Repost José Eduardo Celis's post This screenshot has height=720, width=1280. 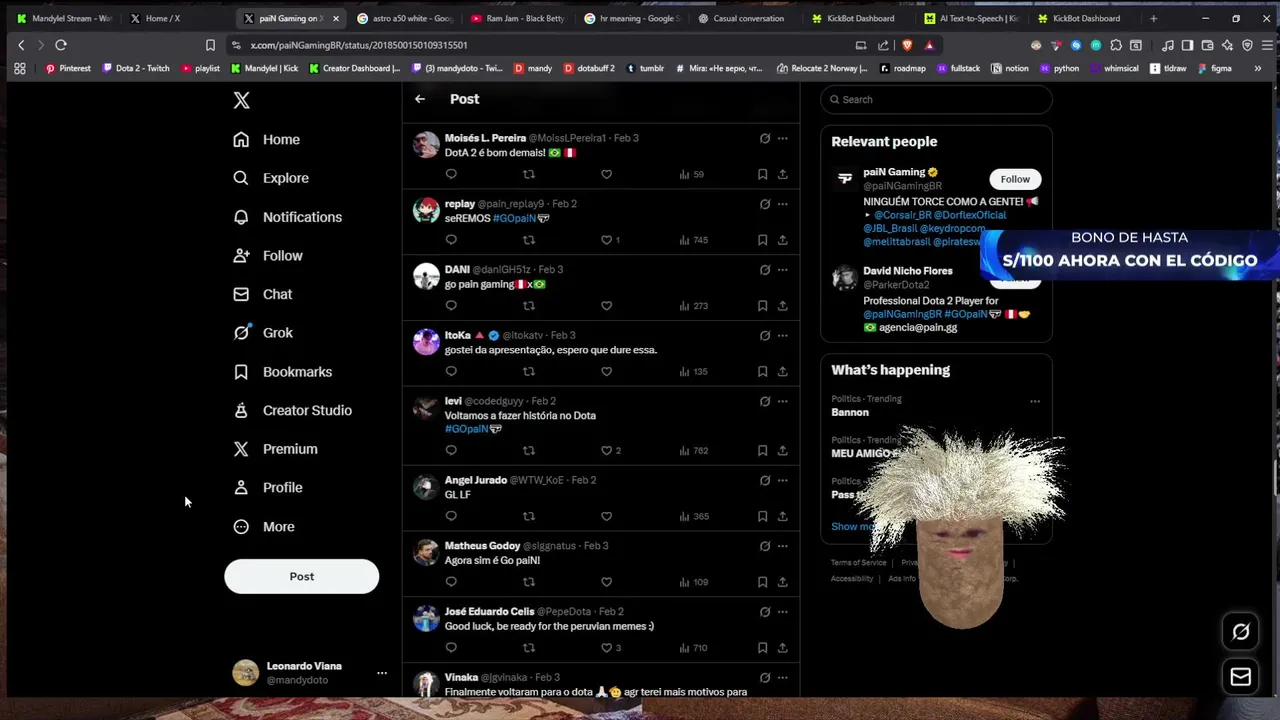click(529, 648)
